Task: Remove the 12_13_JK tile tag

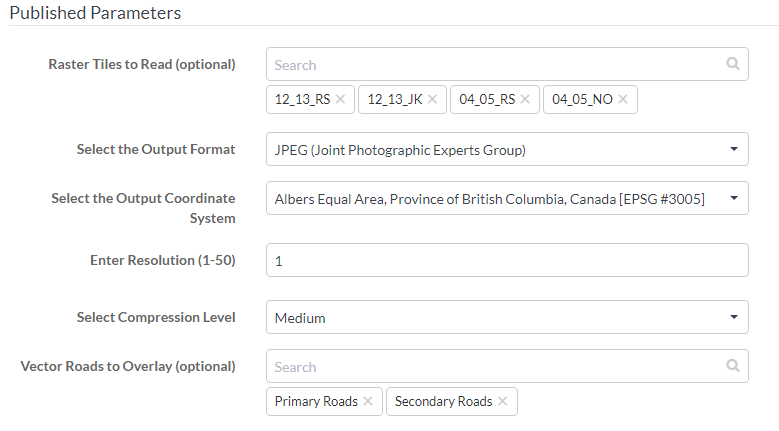Action: tap(432, 99)
